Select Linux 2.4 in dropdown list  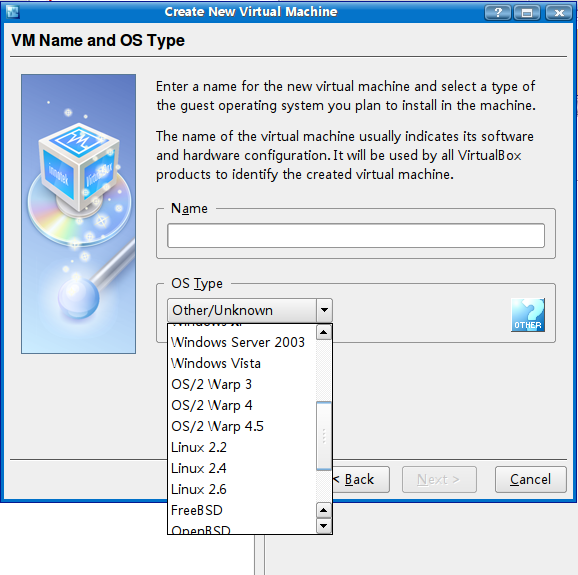(x=199, y=468)
